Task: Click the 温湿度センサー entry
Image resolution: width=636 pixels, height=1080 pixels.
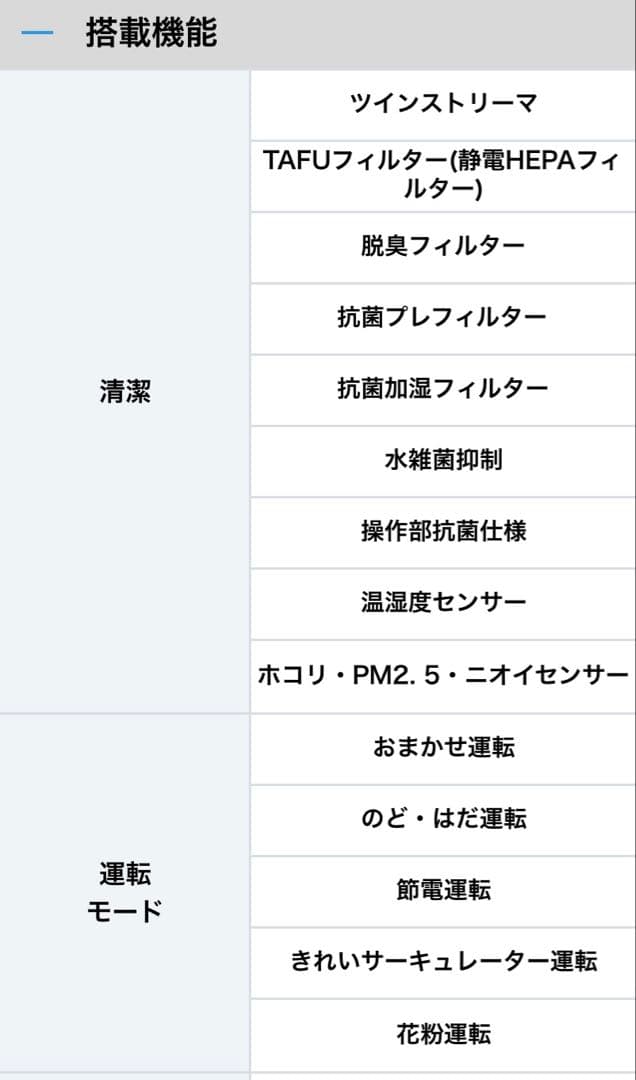Action: pyautogui.click(x=443, y=603)
